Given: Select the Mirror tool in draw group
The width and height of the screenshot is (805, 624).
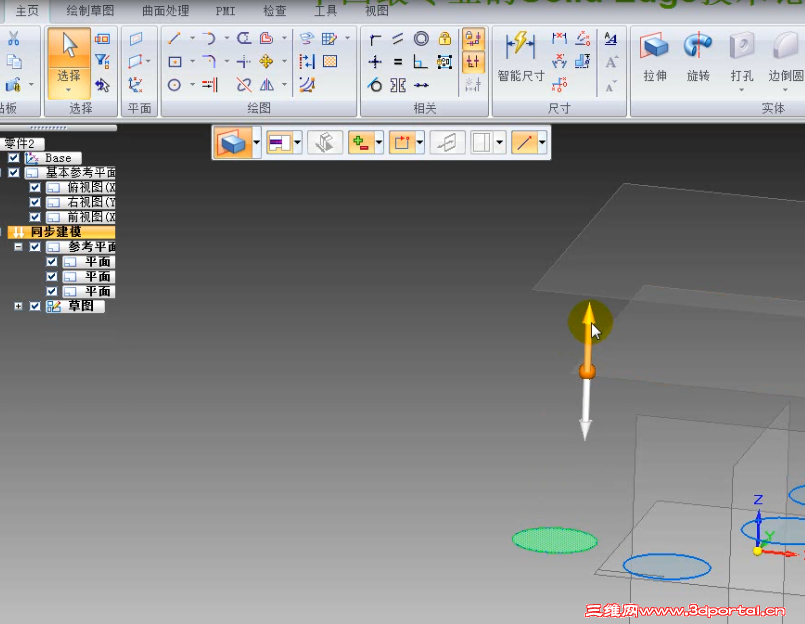Looking at the screenshot, I should [x=266, y=85].
